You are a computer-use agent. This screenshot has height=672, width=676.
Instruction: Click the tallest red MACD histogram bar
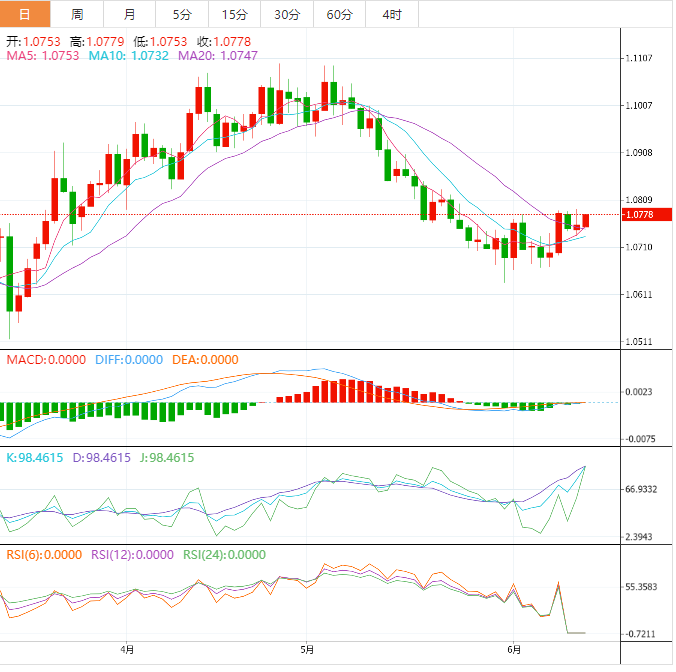coord(343,391)
